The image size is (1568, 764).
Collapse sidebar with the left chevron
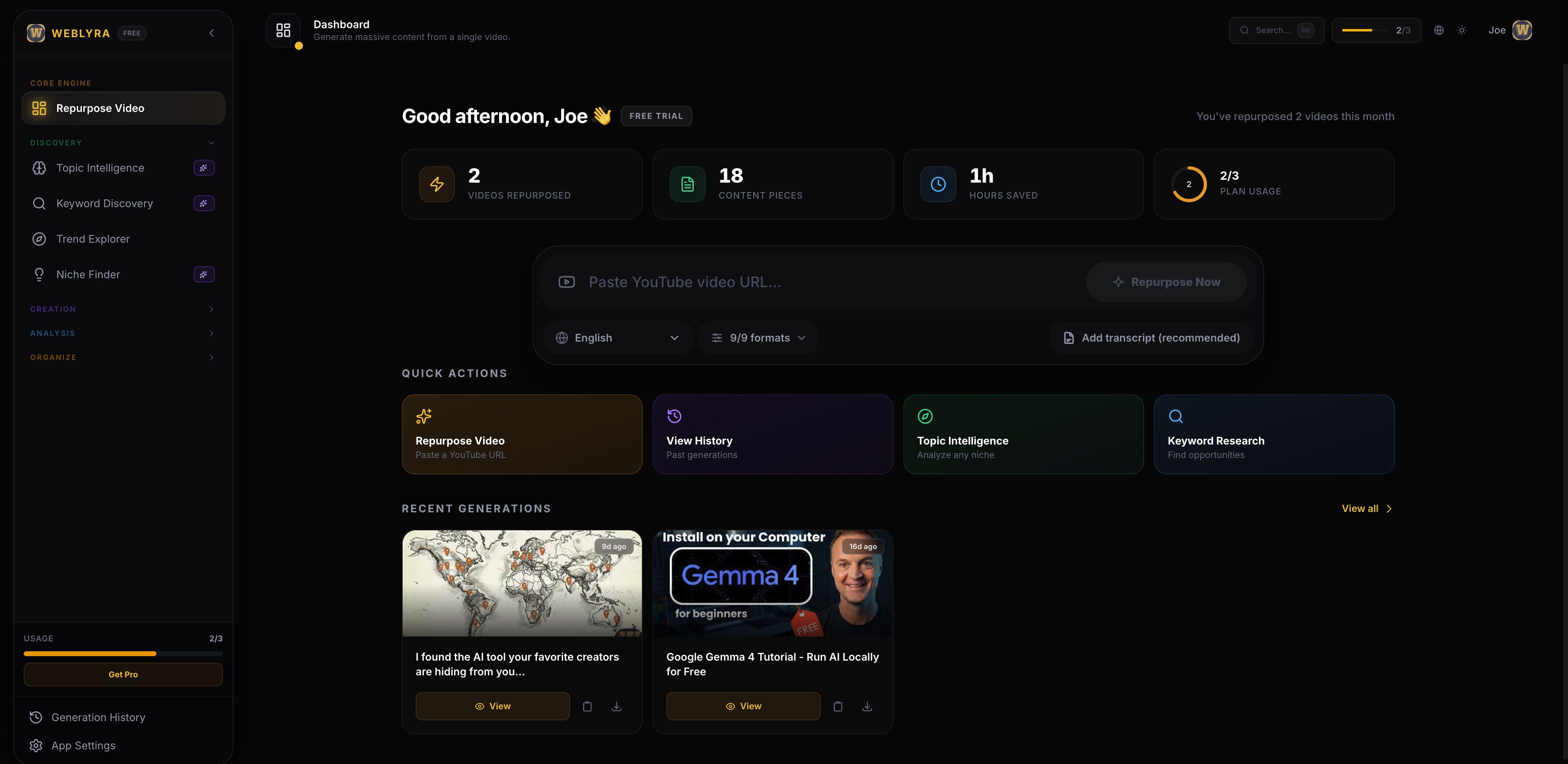pos(211,33)
